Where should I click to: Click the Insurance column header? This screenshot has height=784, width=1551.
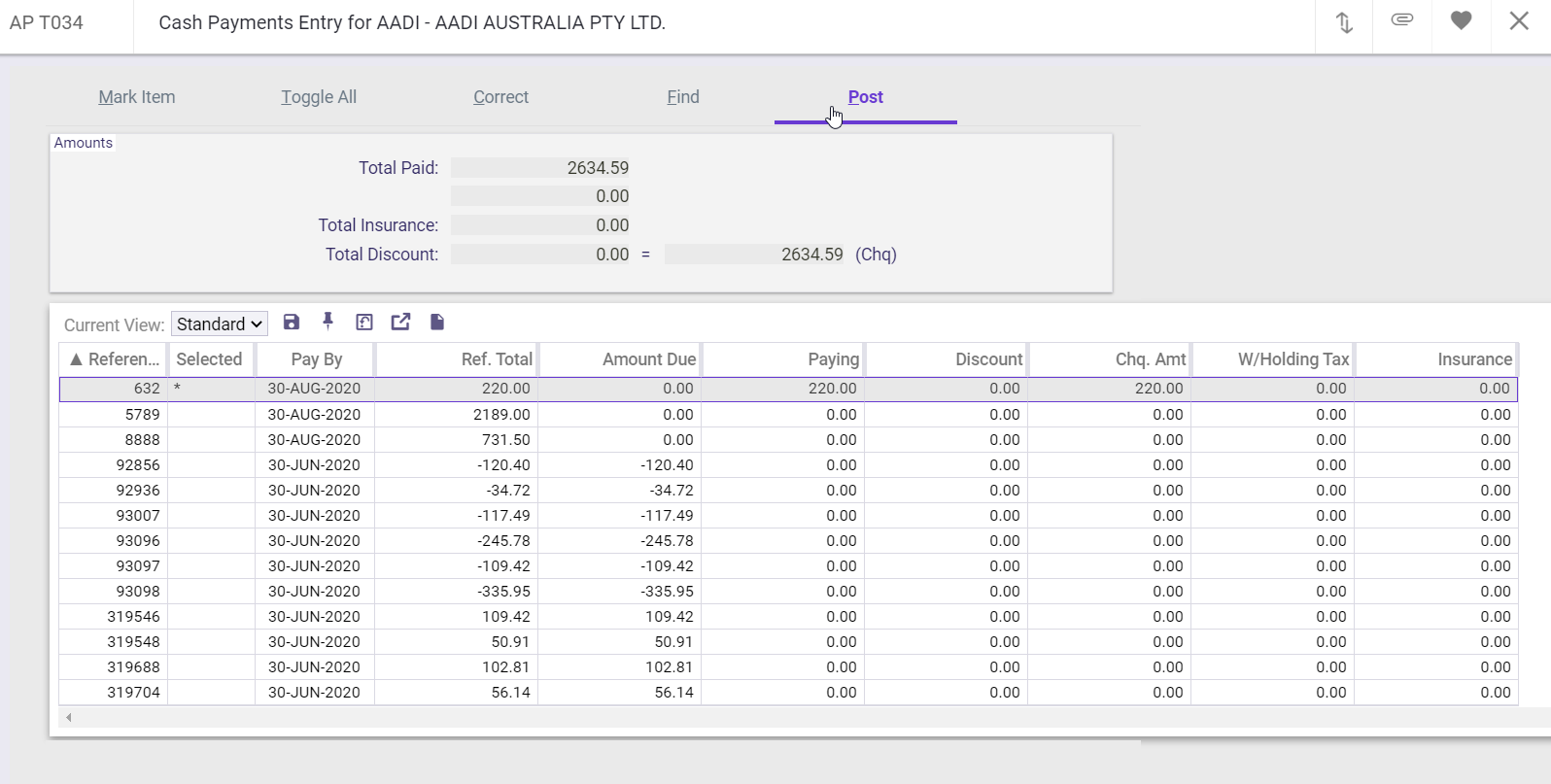tap(1436, 359)
